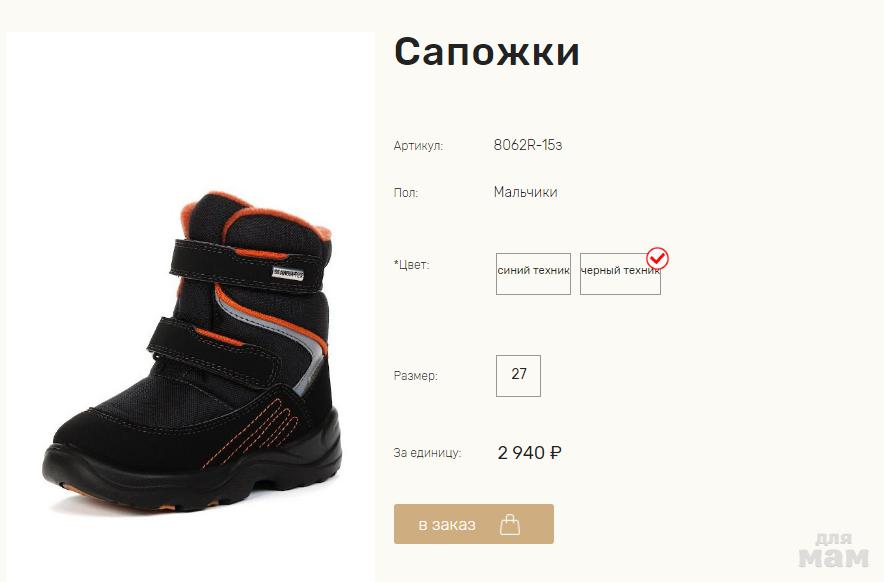Image resolution: width=884 pixels, height=582 pixels.
Task: Click the article number 8062R-15з
Action: coord(528,146)
